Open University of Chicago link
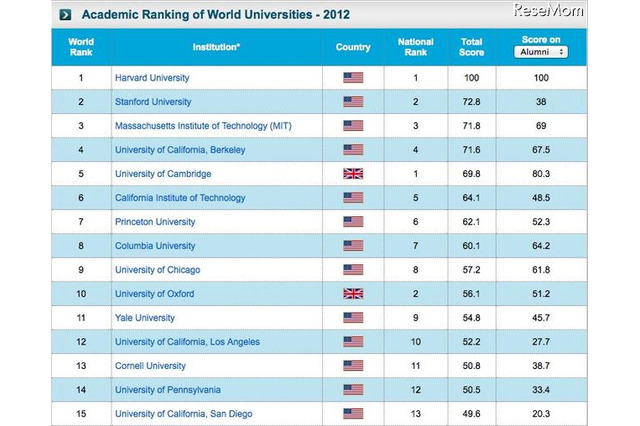 [x=158, y=270]
